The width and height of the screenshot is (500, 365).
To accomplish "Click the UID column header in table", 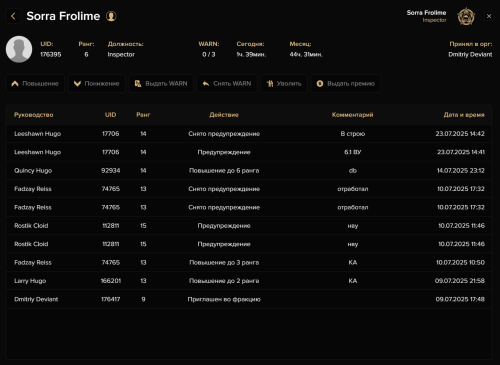I will [x=111, y=115].
